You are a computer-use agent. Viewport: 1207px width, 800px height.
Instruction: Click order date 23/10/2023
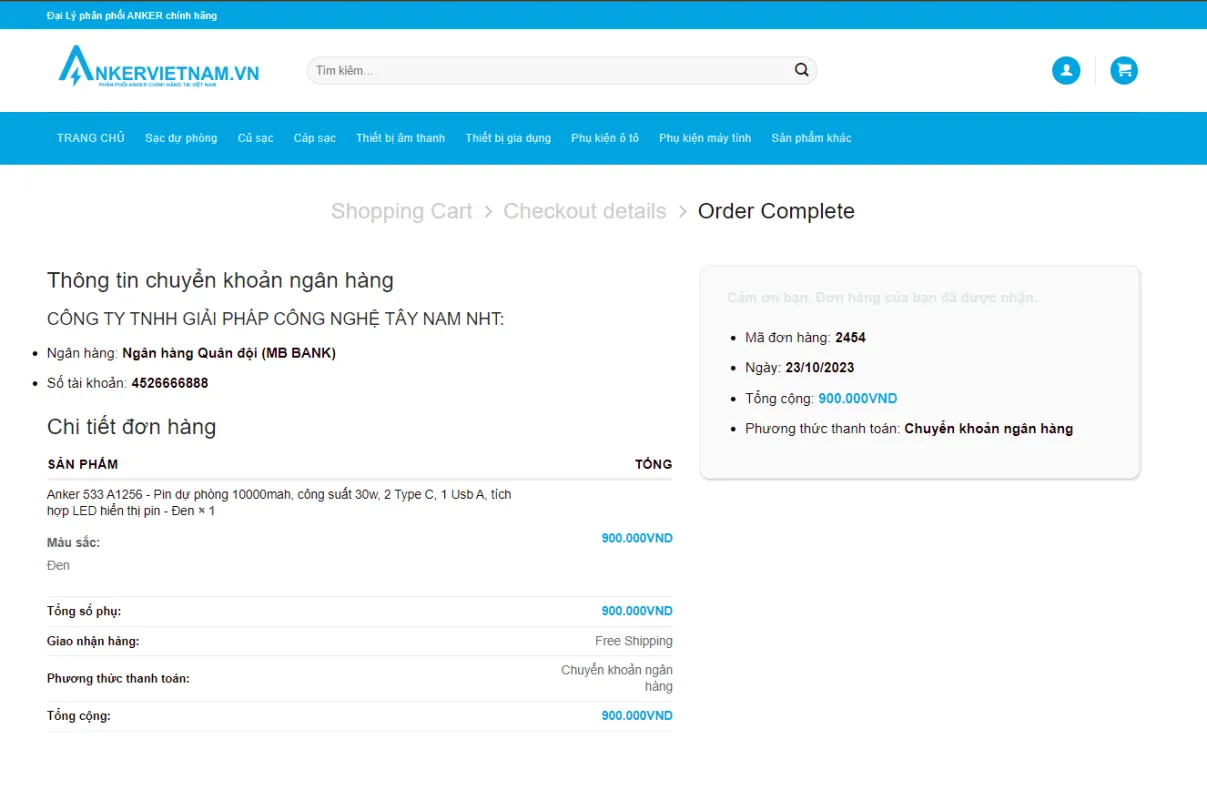coord(820,367)
